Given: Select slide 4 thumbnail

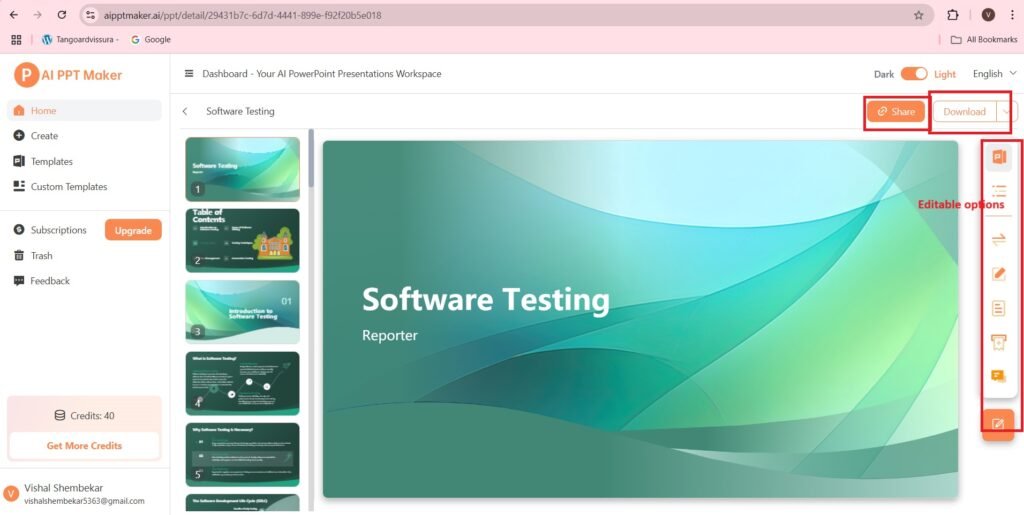Looking at the screenshot, I should point(242,383).
